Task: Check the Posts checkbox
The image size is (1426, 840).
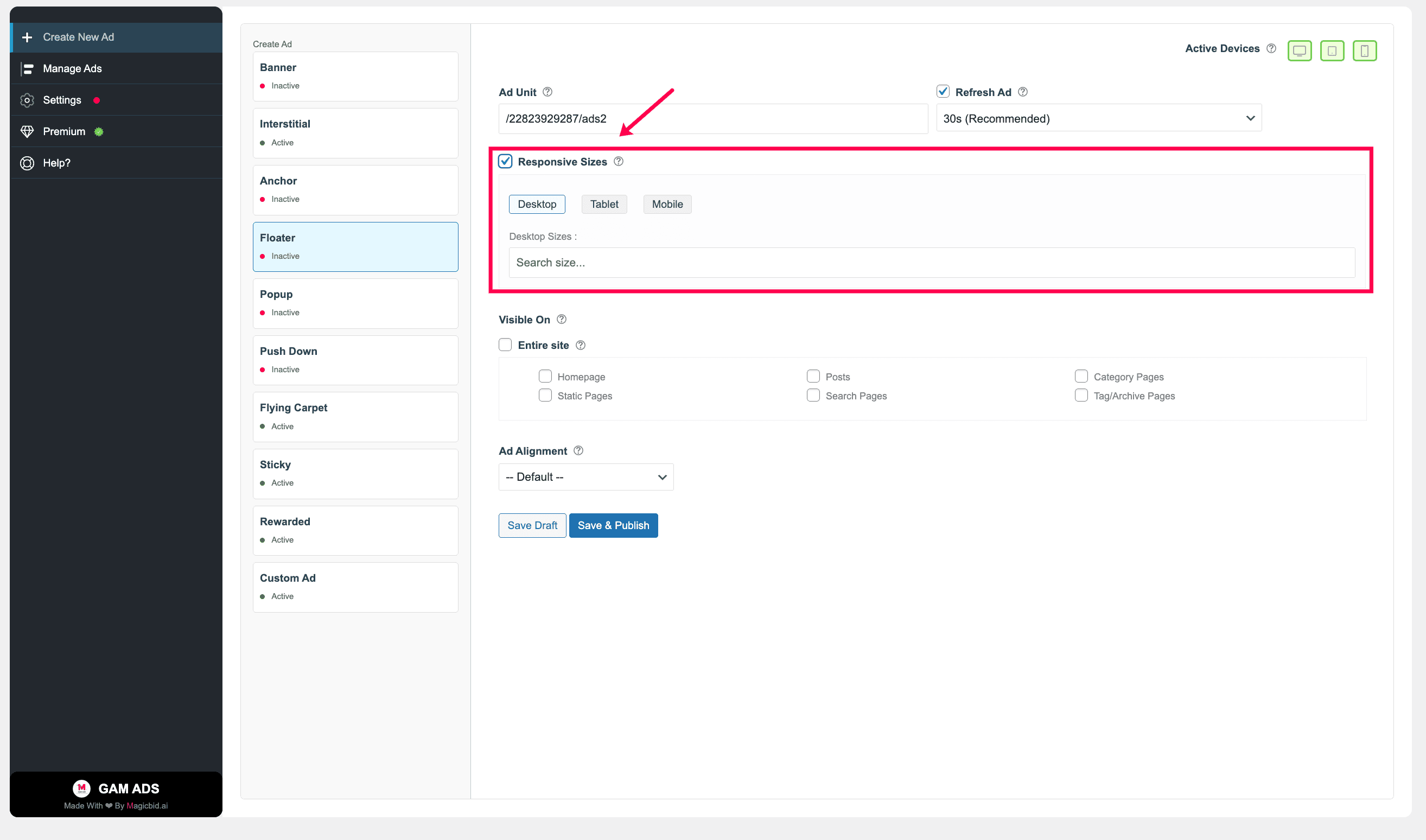Action: point(813,377)
